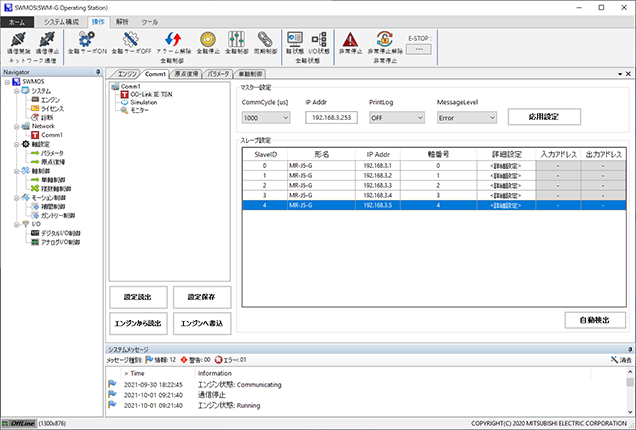Screen dimensions: 636x430
Task: Collapse the 軸制御 tree node
Action: pos(17,171)
